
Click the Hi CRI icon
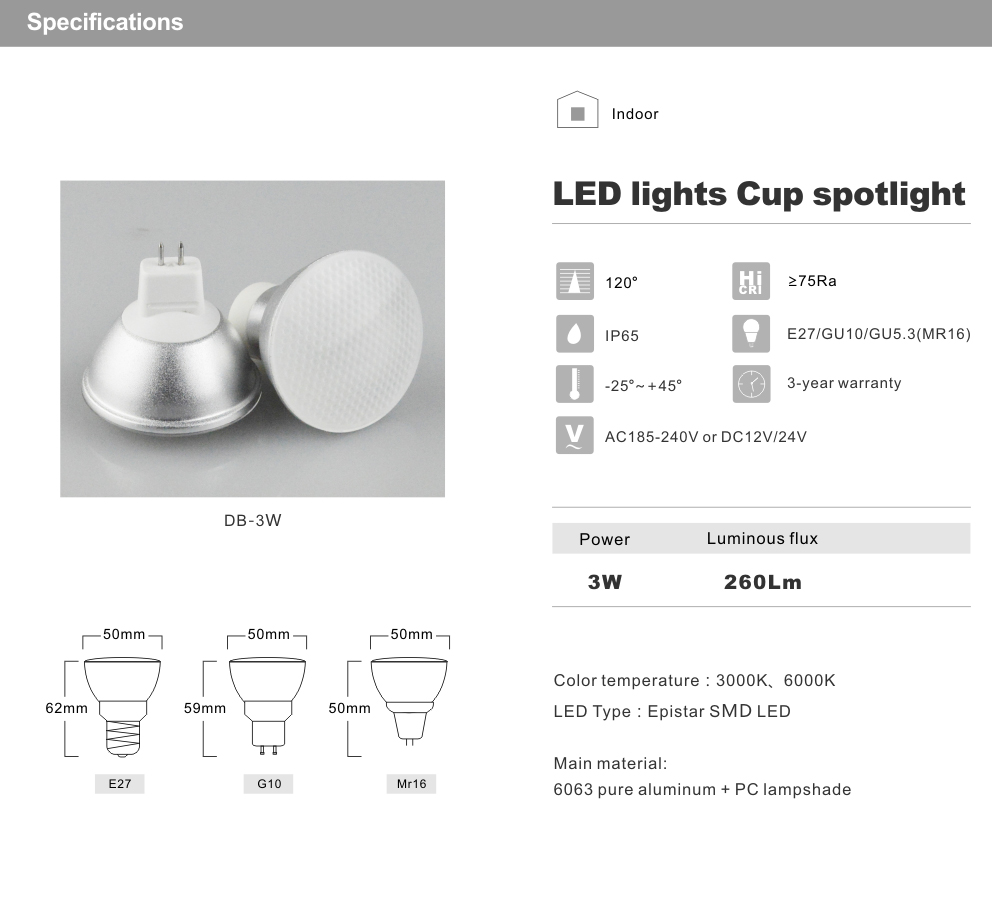[751, 281]
